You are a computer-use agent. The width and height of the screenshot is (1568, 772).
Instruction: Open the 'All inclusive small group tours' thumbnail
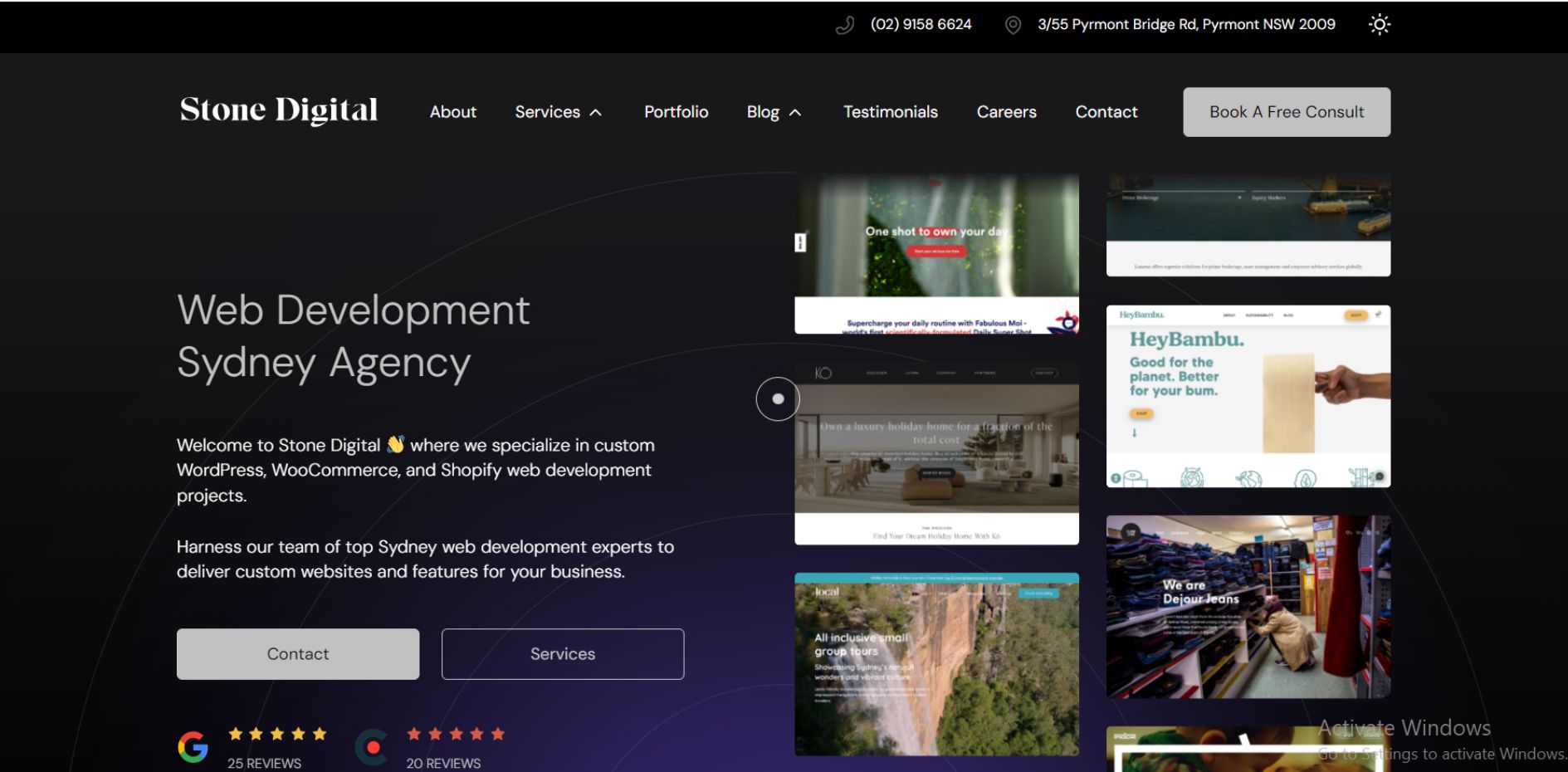936,664
